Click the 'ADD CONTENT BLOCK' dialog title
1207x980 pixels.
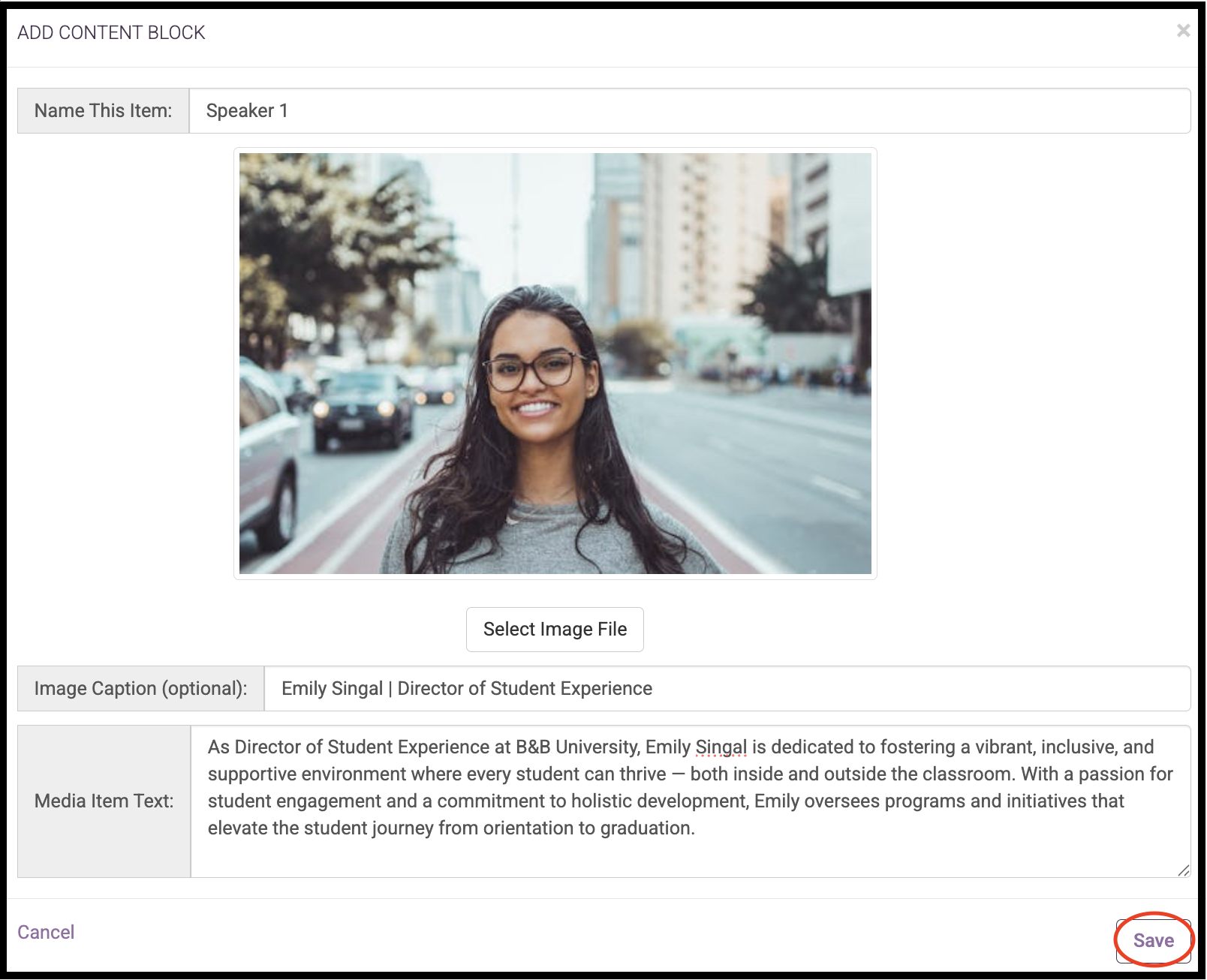(111, 32)
